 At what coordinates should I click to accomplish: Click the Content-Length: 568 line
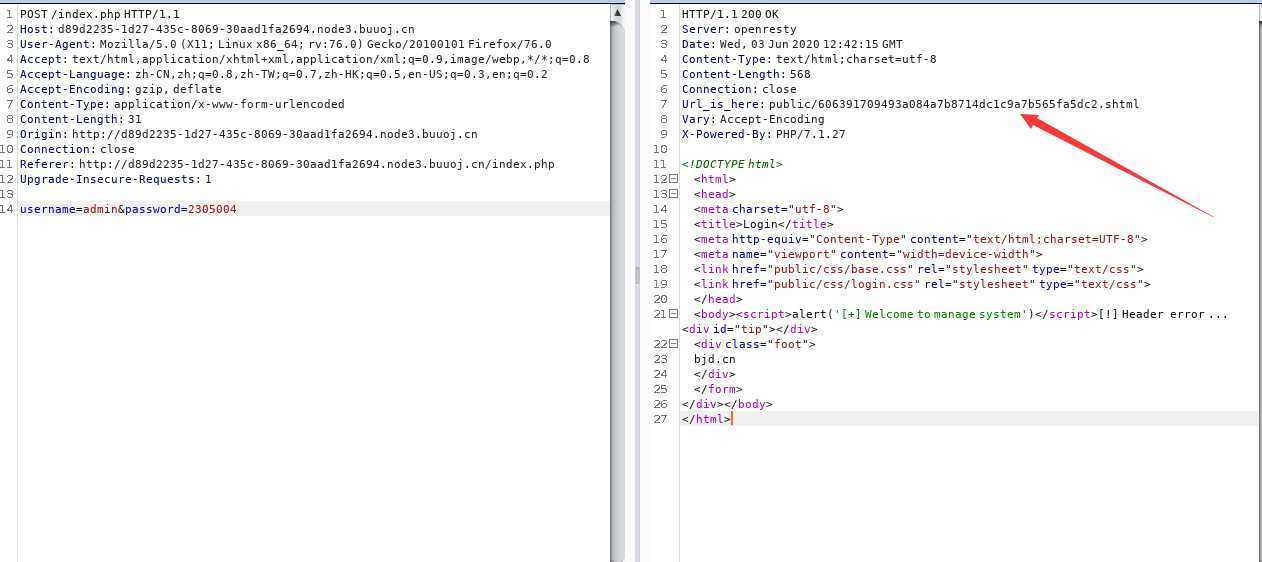click(746, 74)
